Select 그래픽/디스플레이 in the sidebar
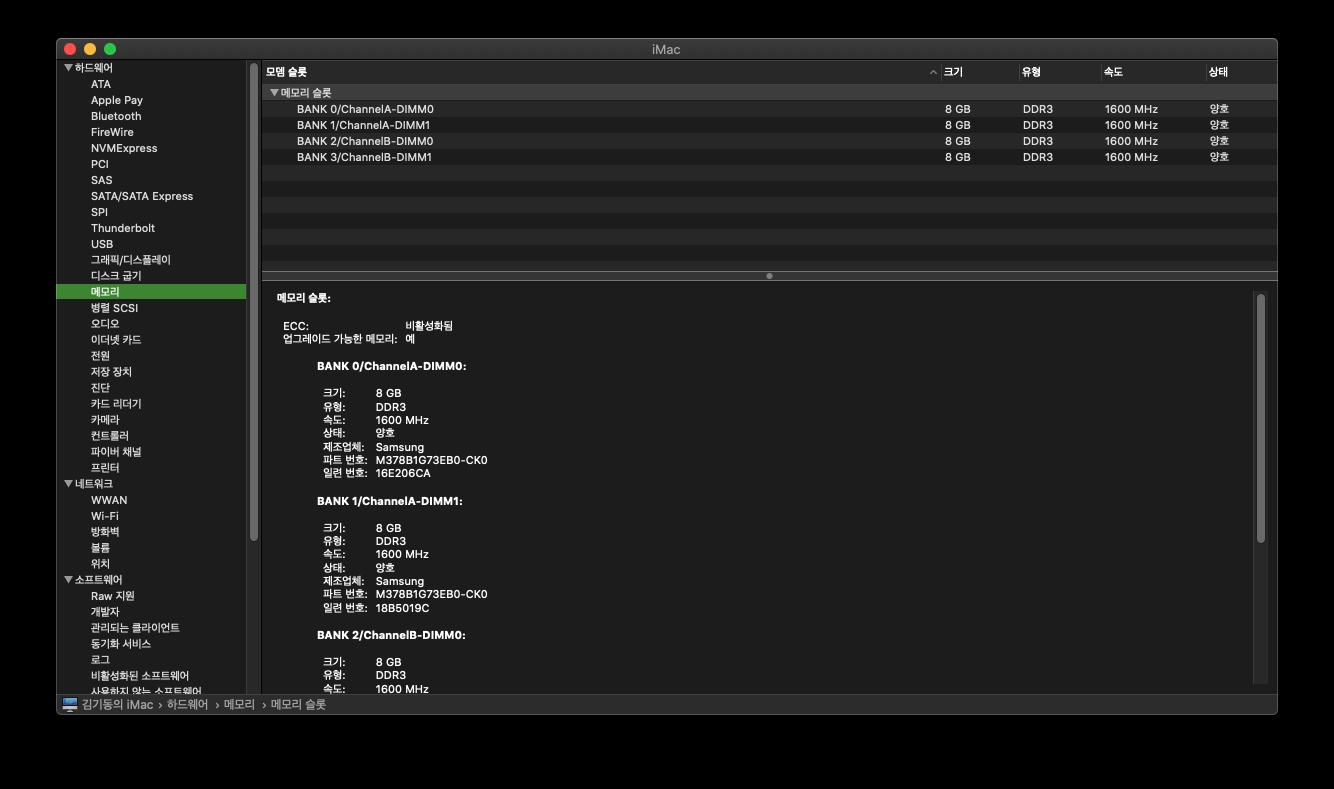Image resolution: width=1334 pixels, height=789 pixels. click(x=131, y=260)
